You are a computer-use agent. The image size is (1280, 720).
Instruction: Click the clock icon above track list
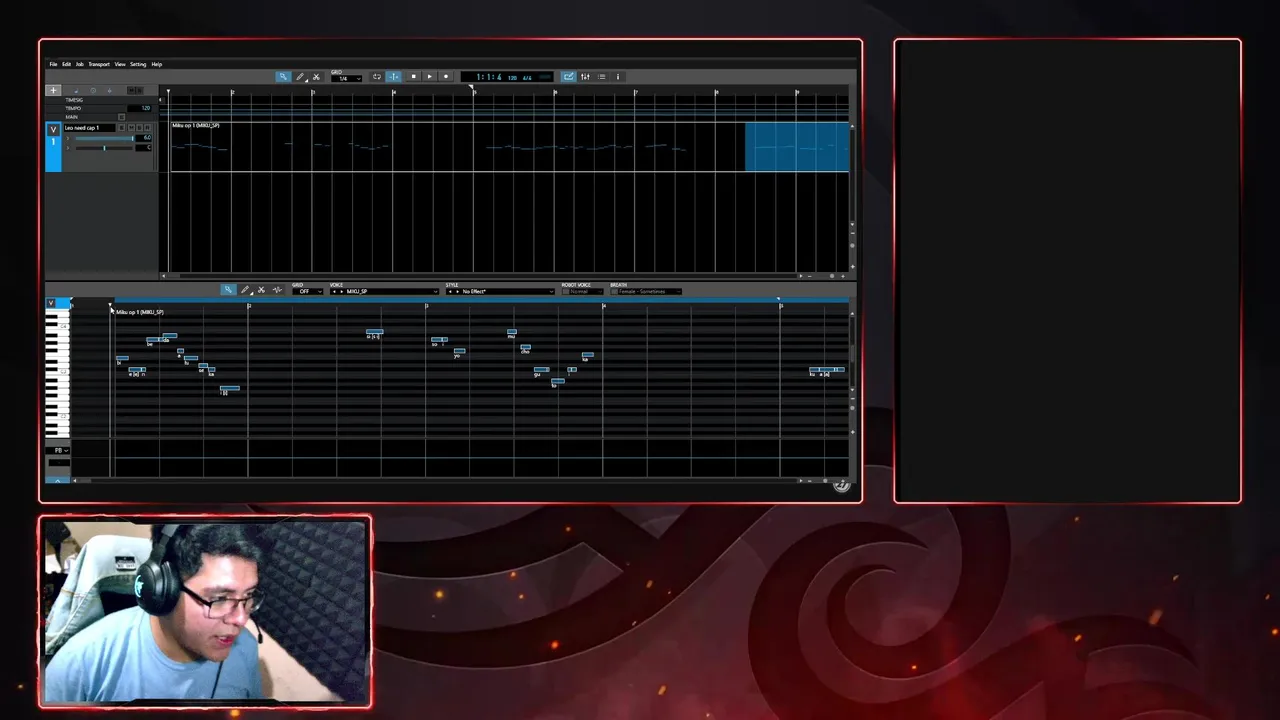[93, 90]
